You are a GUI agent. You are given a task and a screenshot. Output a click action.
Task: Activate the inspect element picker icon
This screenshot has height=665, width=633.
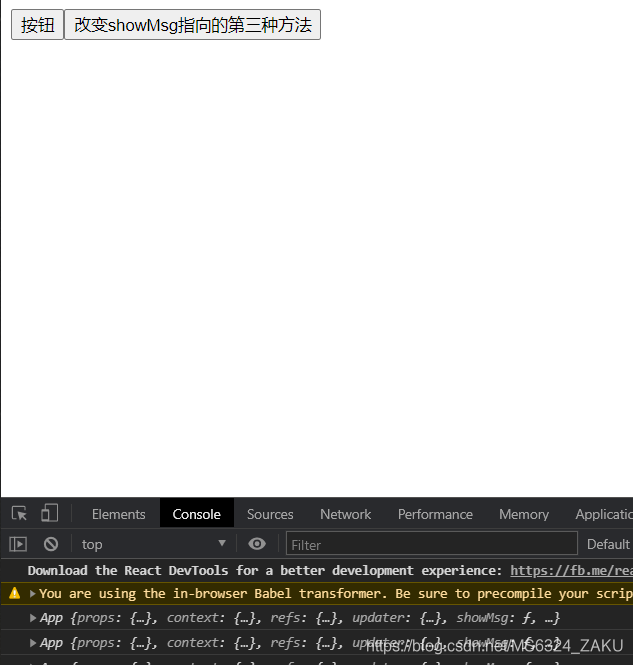[x=20, y=514]
